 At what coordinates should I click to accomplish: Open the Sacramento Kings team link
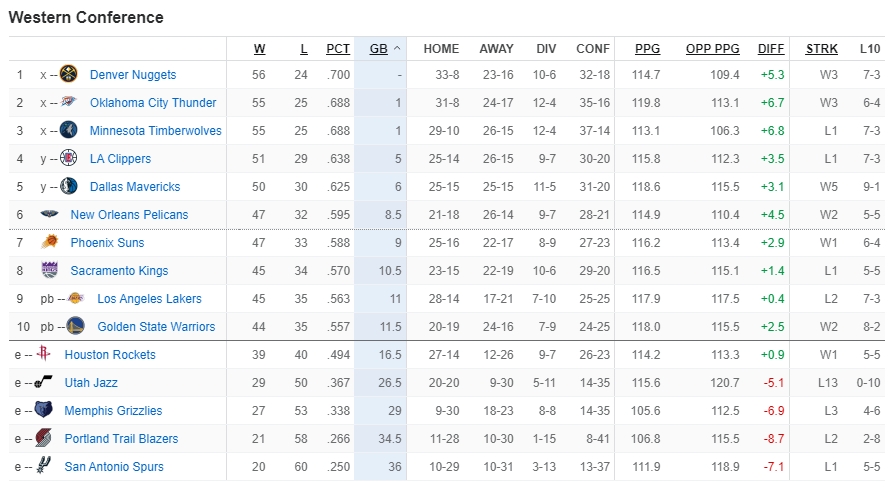pyautogui.click(x=119, y=271)
